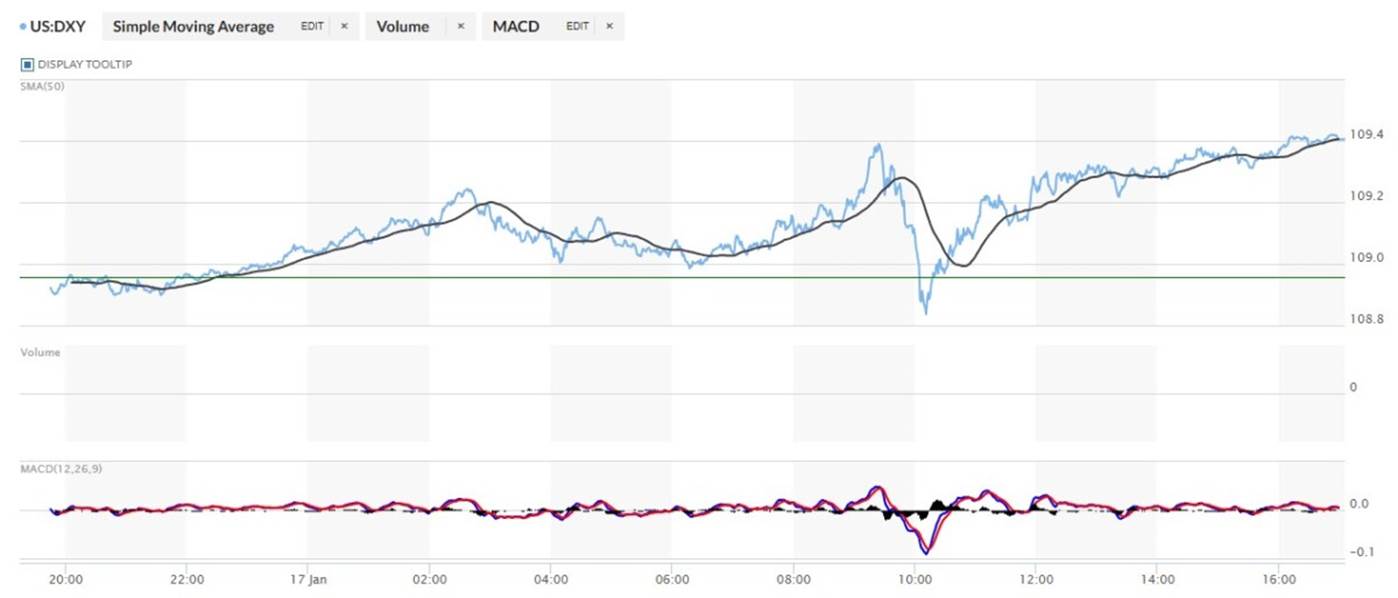Viewport: 1398px width, 598px height.
Task: Remove the MACD indicator
Action: pyautogui.click(x=609, y=27)
